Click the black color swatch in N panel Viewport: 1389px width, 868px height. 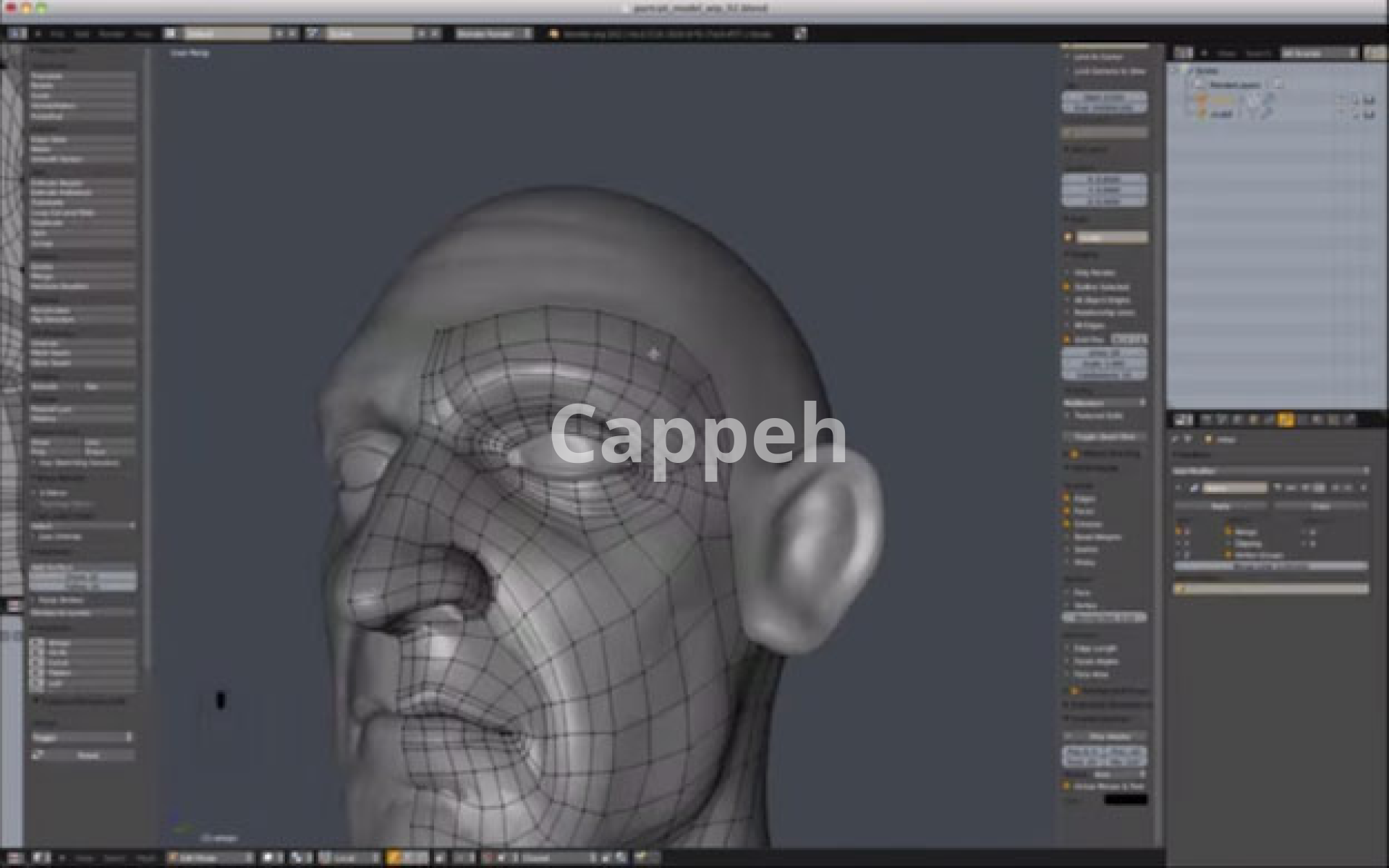(1125, 799)
